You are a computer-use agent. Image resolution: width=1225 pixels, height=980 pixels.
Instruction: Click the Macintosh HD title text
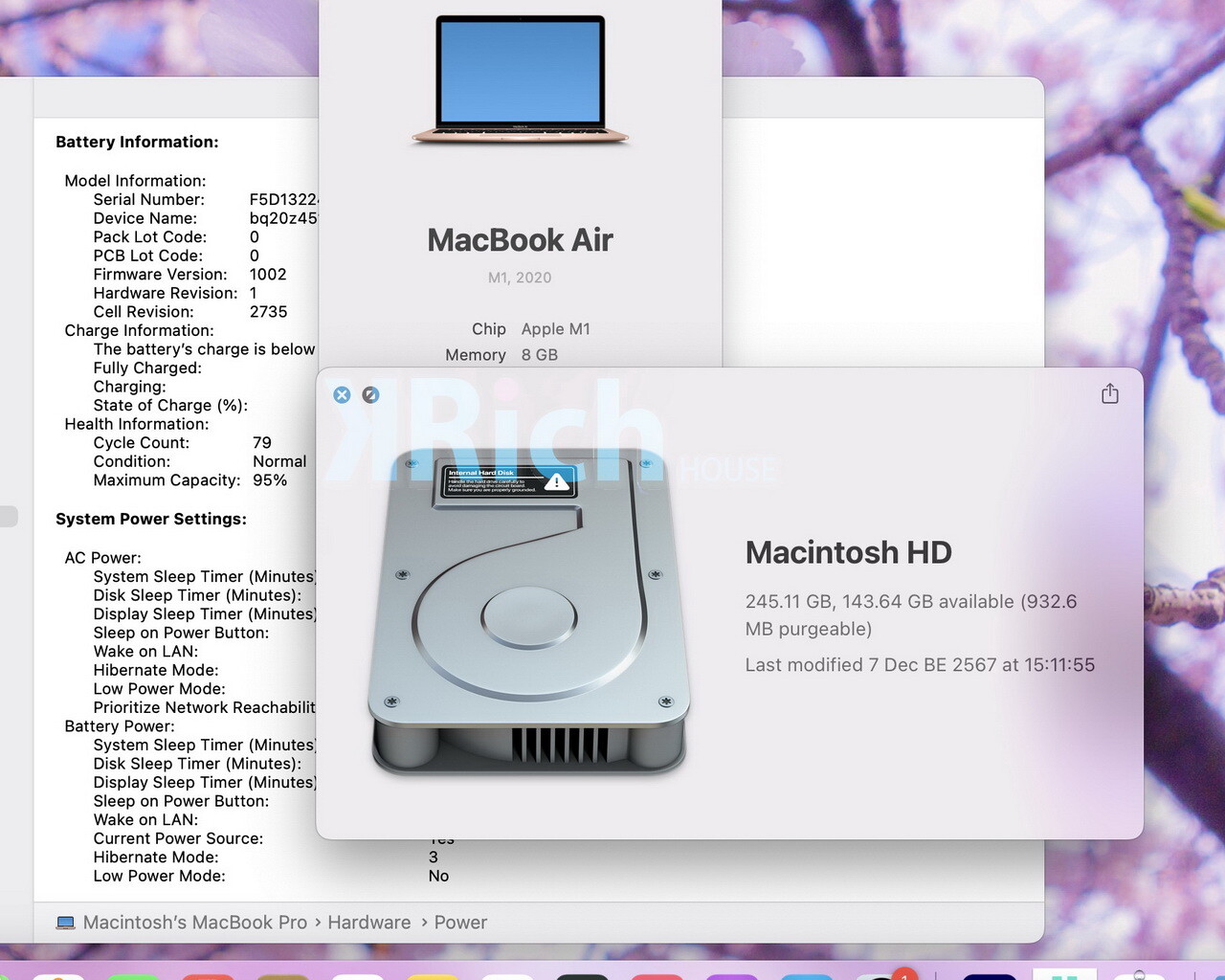[848, 552]
